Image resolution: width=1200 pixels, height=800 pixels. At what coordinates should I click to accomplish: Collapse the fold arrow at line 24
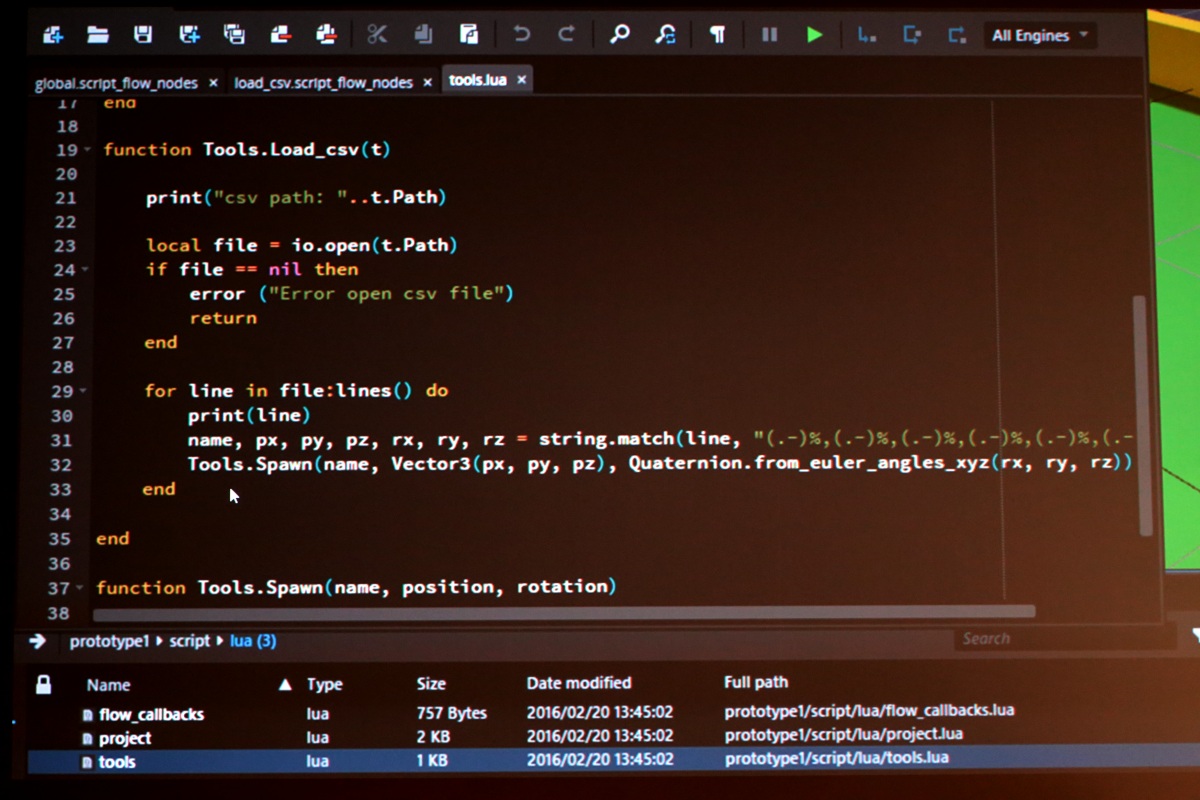85,270
